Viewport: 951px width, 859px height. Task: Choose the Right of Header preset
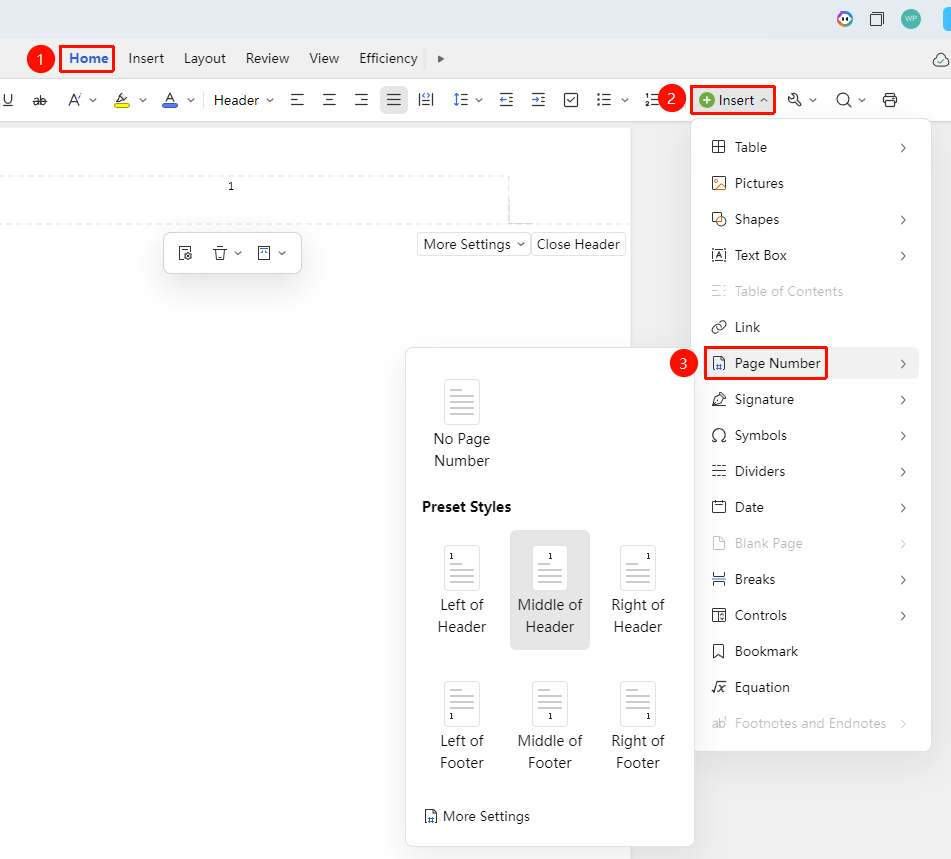(x=637, y=590)
